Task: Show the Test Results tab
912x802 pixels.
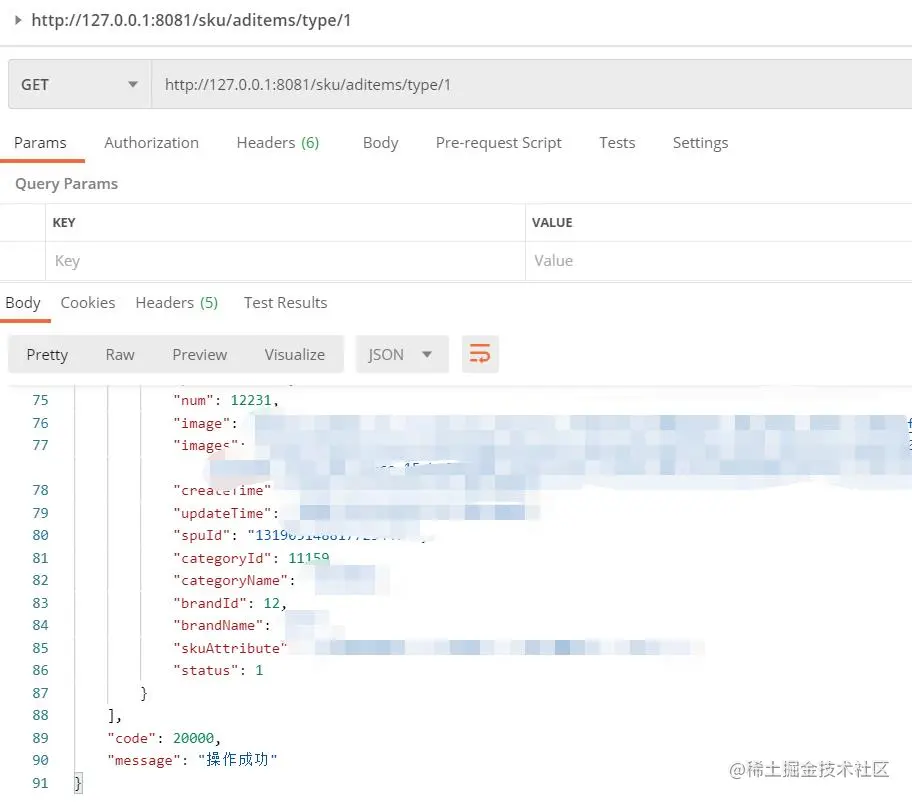Action: click(x=286, y=302)
